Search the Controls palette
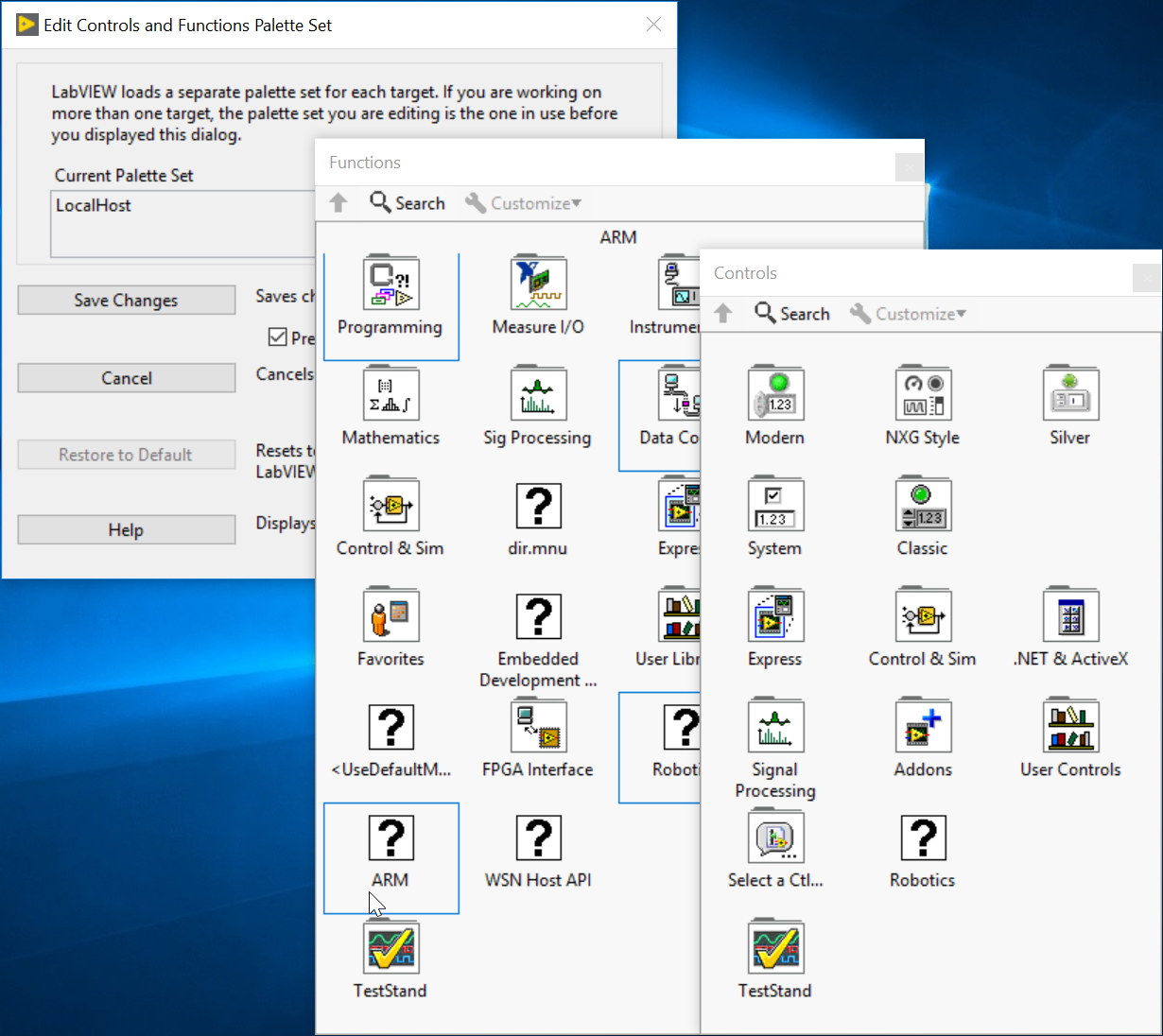Screen dimensions: 1163x1036 pyautogui.click(x=792, y=314)
